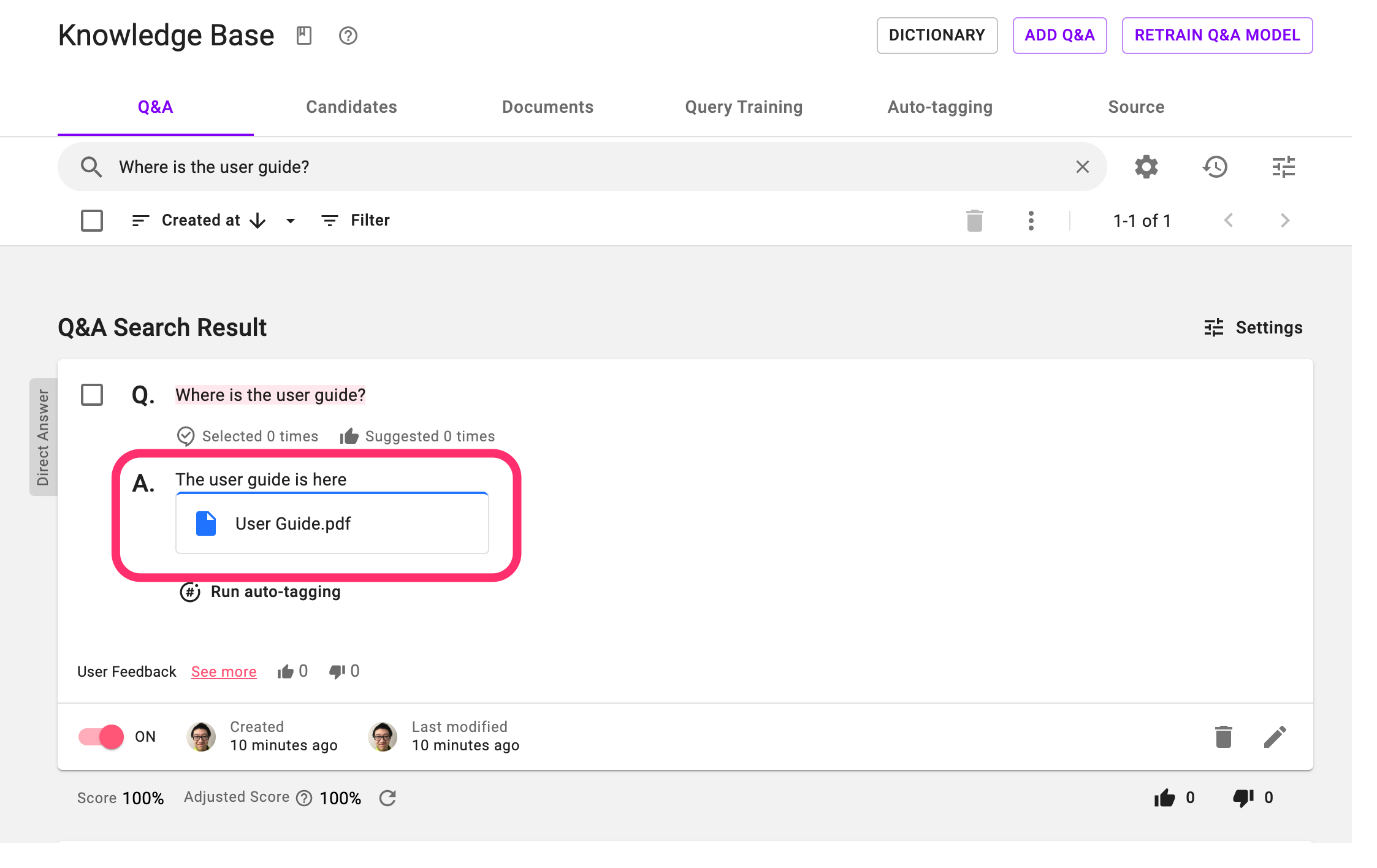Switch to the Candidates tab
Screen dimensions: 1377x868
pyautogui.click(x=351, y=107)
